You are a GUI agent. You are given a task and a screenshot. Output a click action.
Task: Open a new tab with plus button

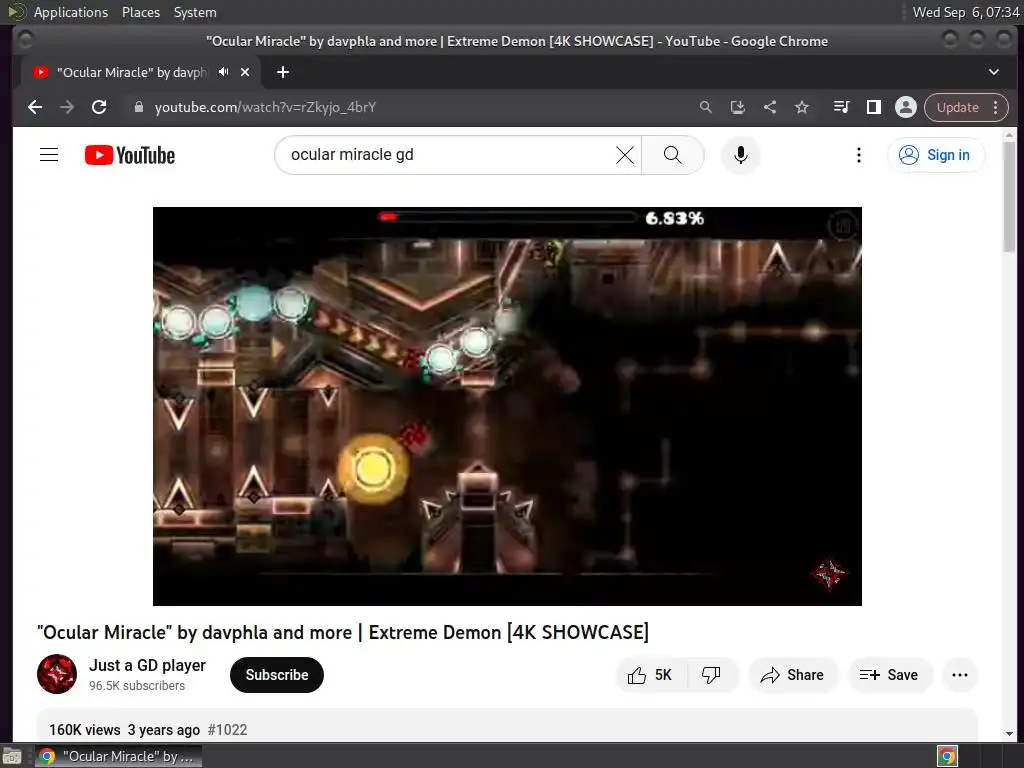(283, 72)
